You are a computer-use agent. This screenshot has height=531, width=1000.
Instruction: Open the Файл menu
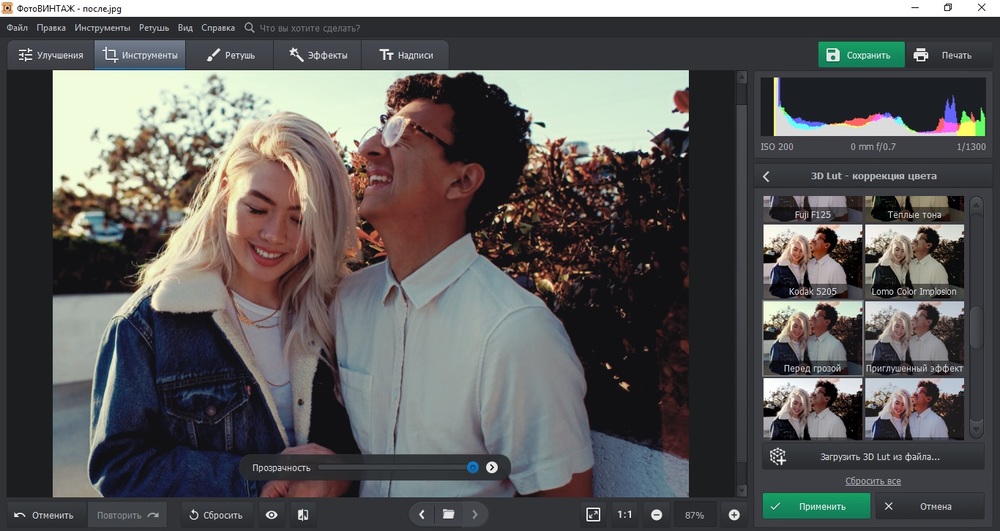click(17, 28)
